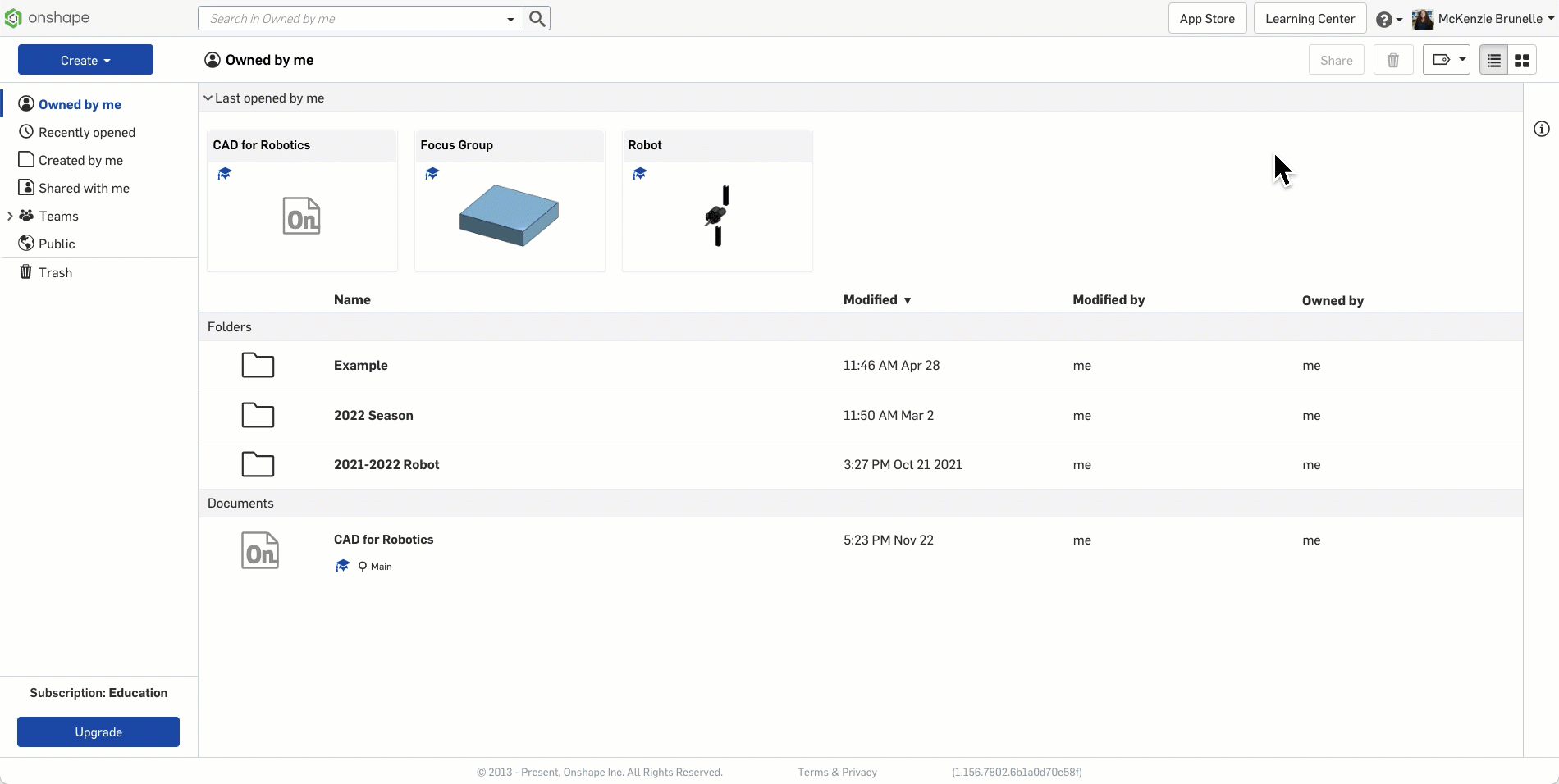Select Recently opened in sidebar
The width and height of the screenshot is (1559, 784).
86,132
